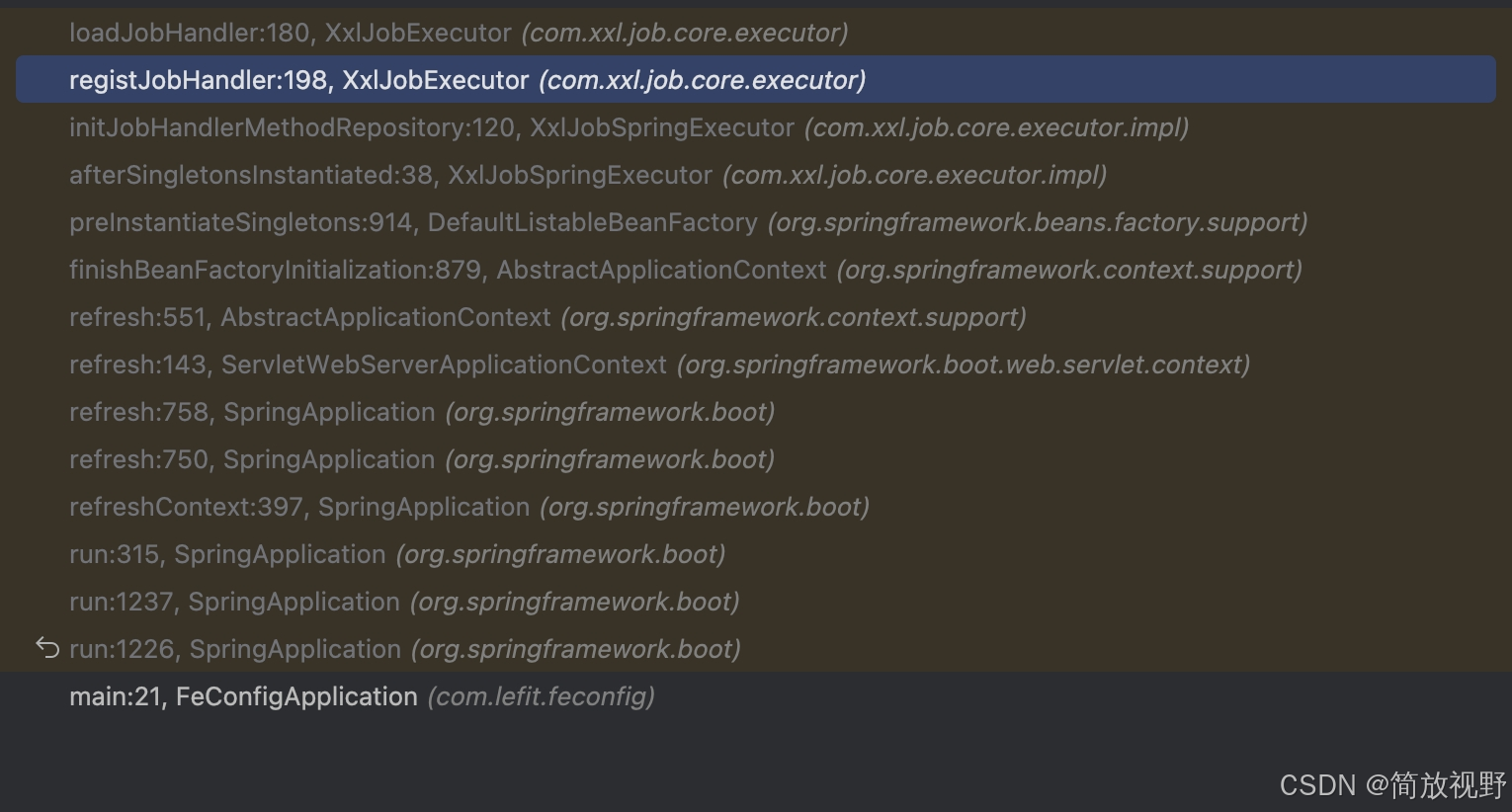The height and width of the screenshot is (812, 1512).
Task: Select the refresh:143 ServletWebServerApplicationContext frame
Action: [367, 365]
